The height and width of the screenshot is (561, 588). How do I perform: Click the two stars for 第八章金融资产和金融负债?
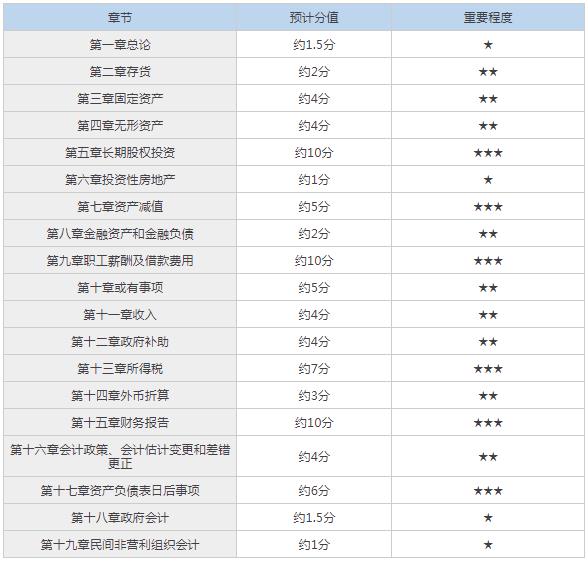(488, 234)
